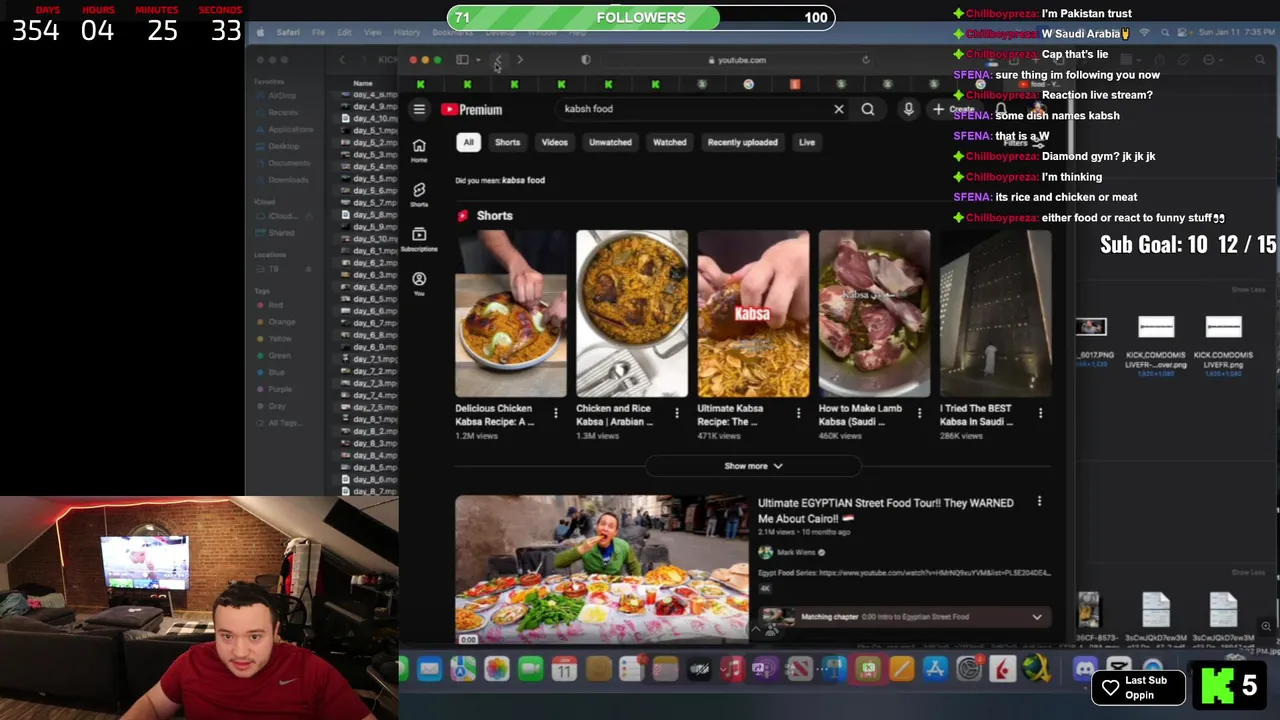This screenshot has height=720, width=1280.
Task: Open Ultimate EGYPTIAN Street Food Tour title
Action: point(885,510)
